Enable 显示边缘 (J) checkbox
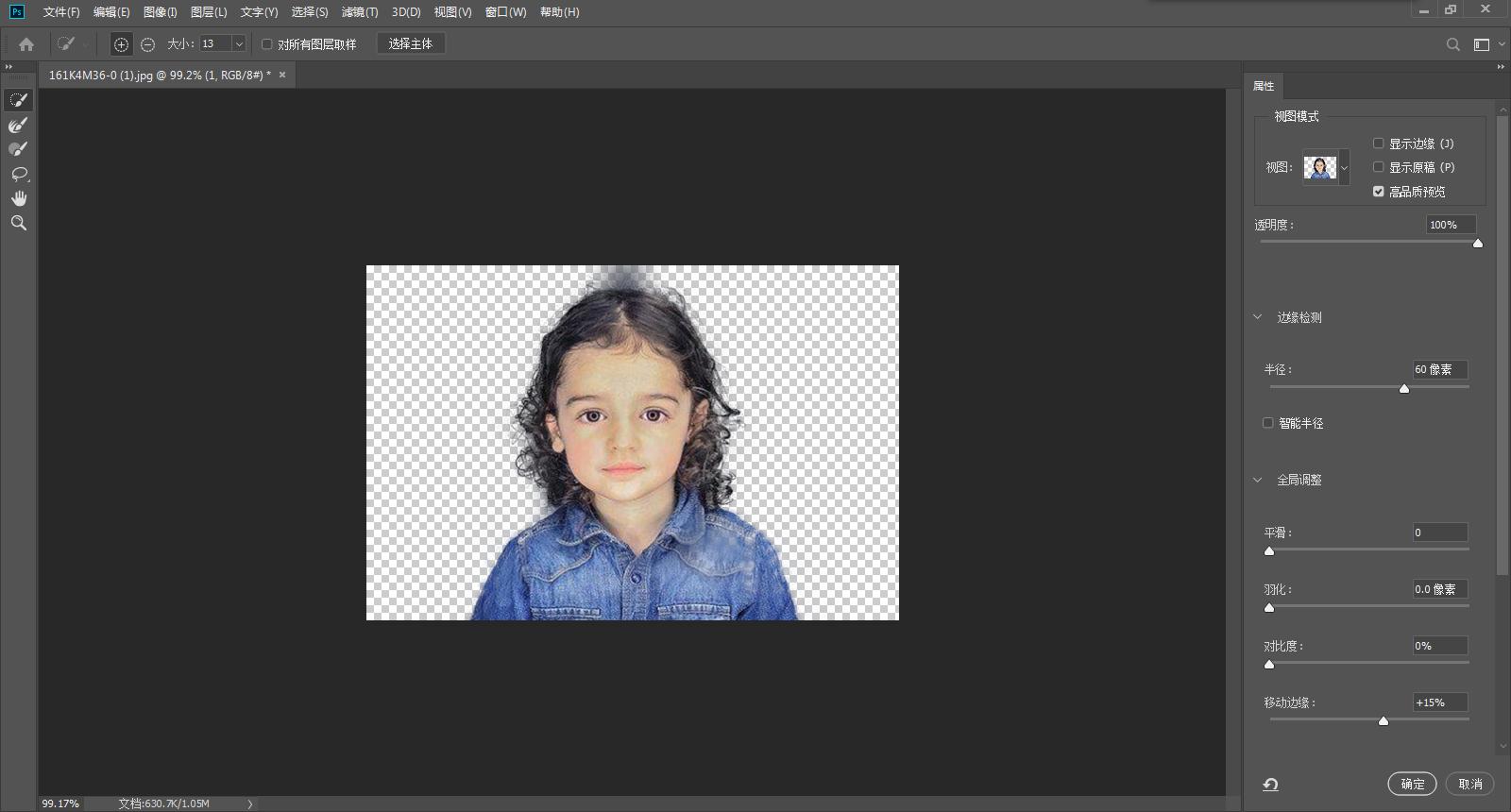Viewport: 1511px width, 812px height. pyautogui.click(x=1378, y=144)
